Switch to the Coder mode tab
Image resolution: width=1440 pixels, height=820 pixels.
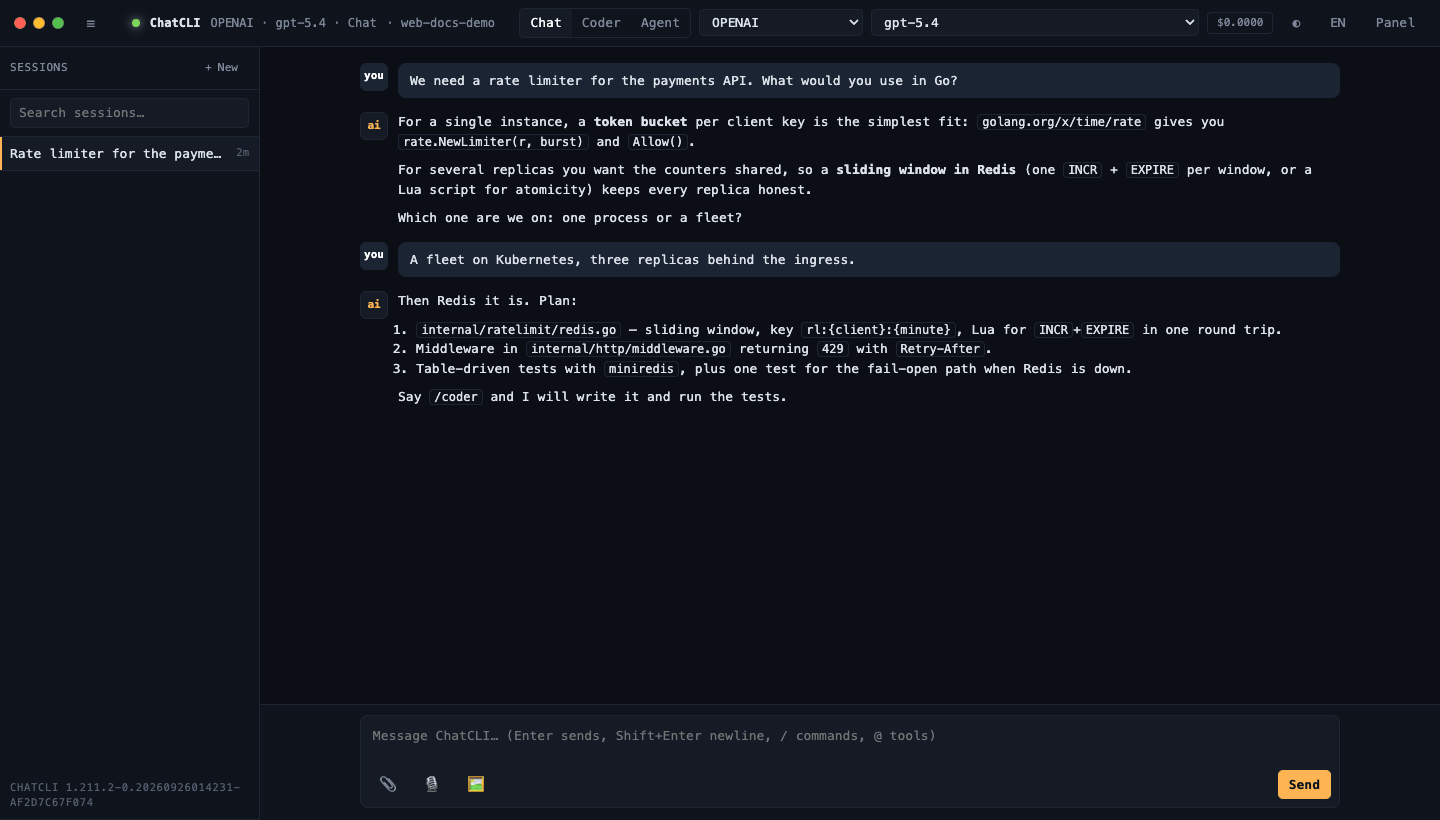coord(601,23)
